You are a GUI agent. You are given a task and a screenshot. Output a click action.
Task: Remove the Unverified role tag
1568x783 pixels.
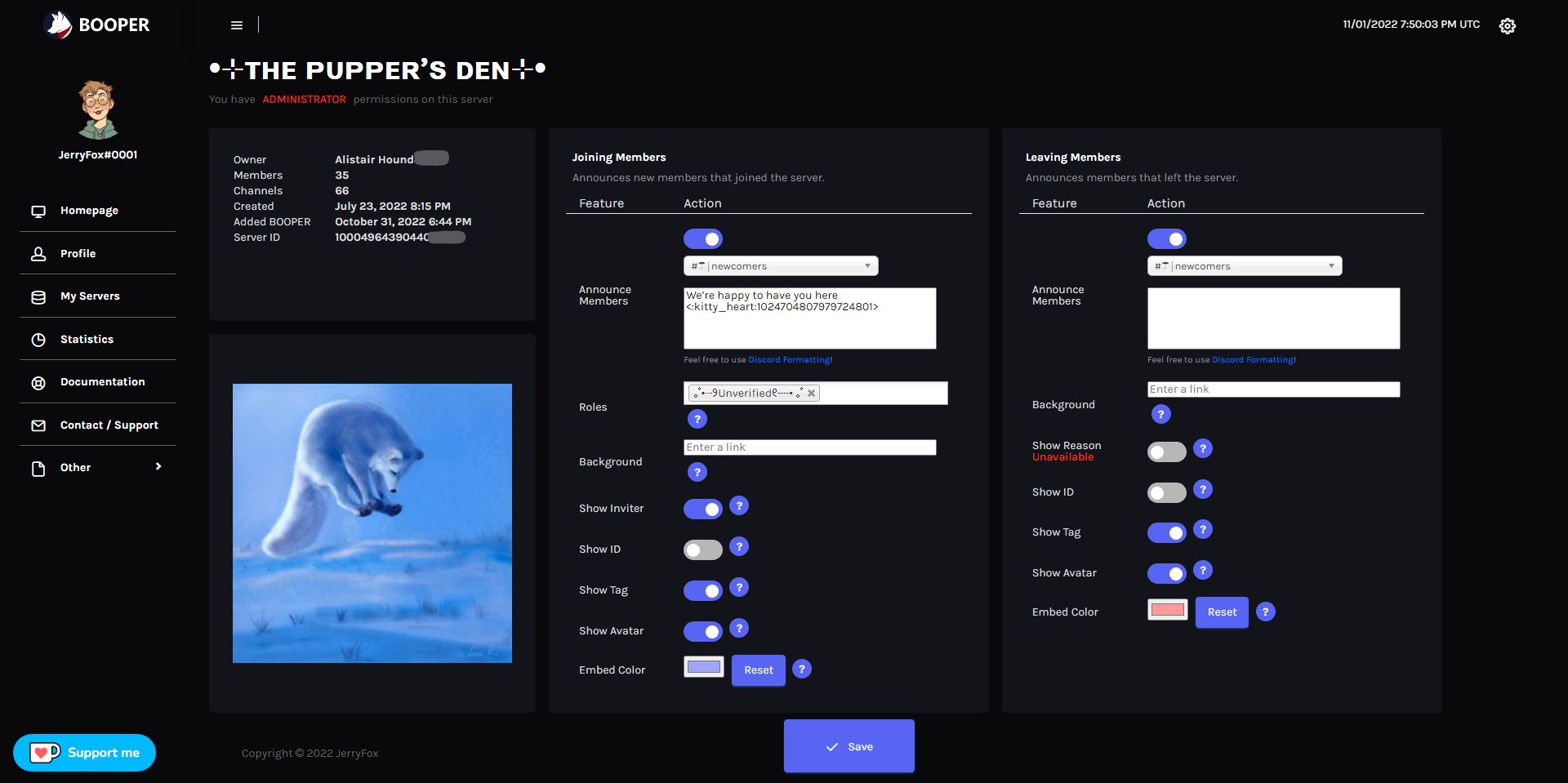811,394
